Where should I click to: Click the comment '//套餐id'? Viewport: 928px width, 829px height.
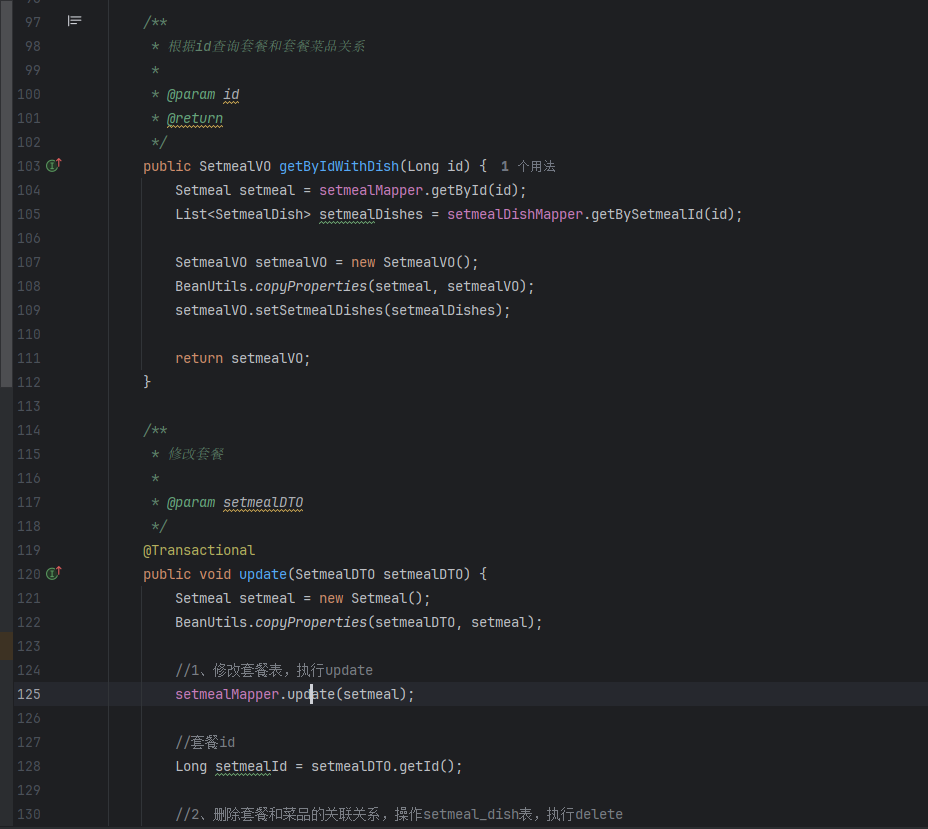pyautogui.click(x=205, y=742)
